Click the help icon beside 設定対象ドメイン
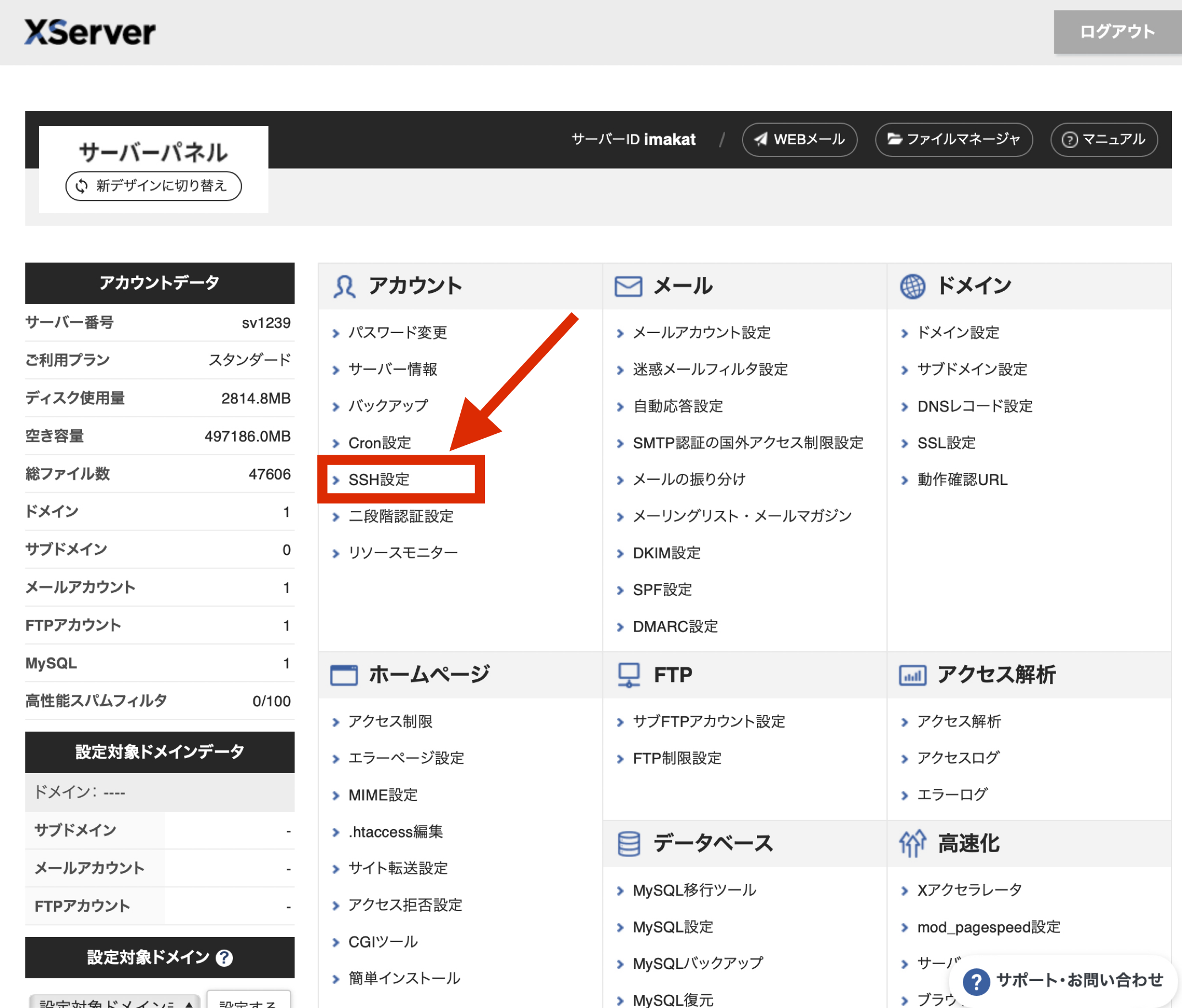1182x1008 pixels. (224, 958)
